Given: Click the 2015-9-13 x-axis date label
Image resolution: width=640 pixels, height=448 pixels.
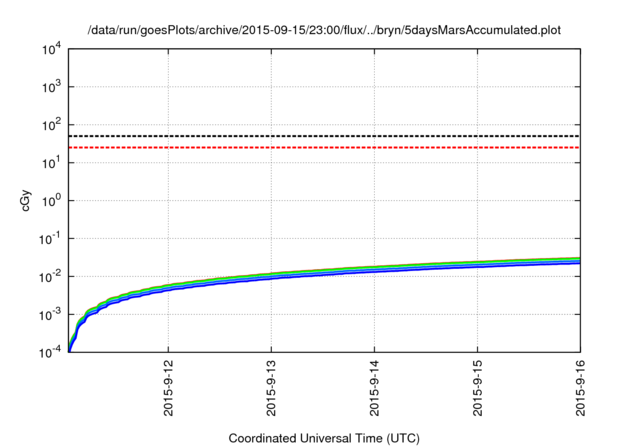Looking at the screenshot, I should (x=271, y=388).
